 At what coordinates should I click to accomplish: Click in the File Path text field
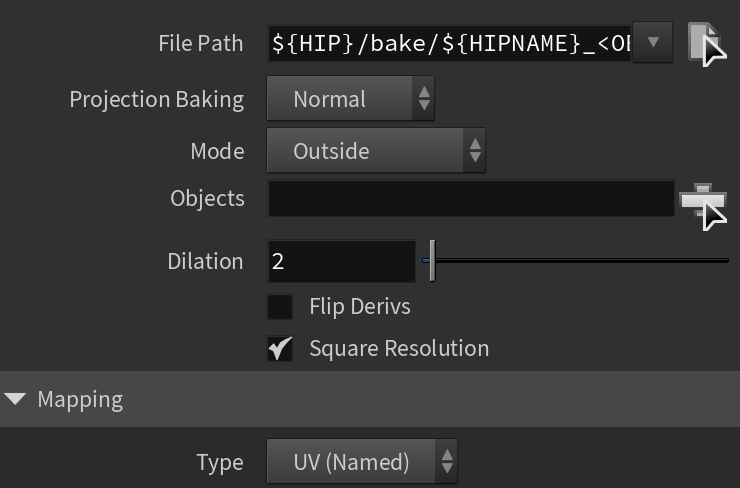[x=450, y=43]
